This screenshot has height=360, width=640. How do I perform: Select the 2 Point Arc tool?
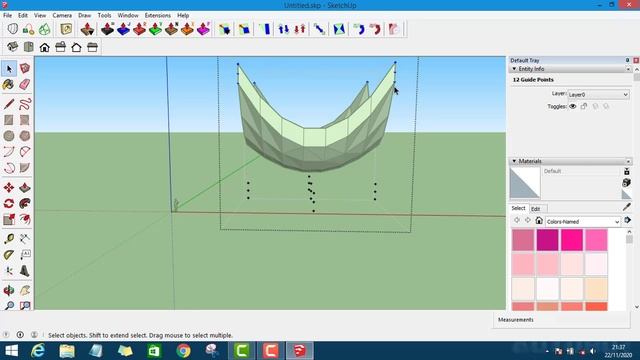click(x=25, y=152)
